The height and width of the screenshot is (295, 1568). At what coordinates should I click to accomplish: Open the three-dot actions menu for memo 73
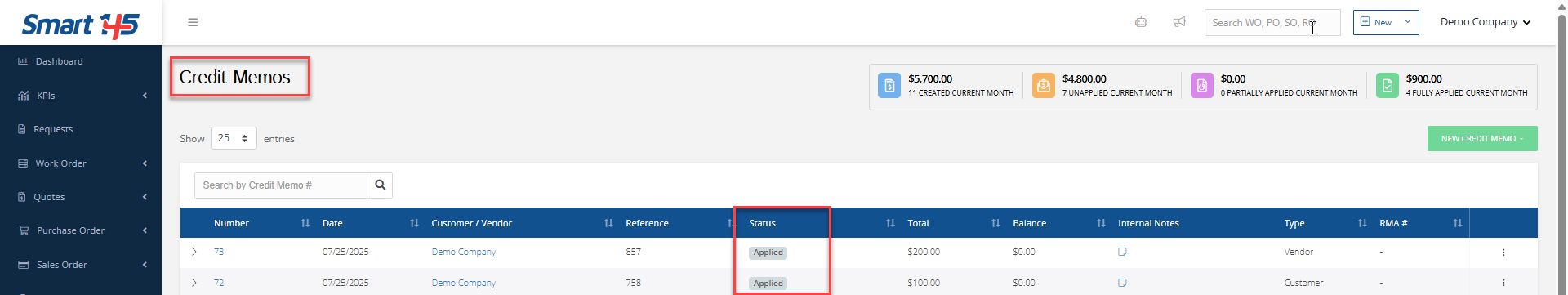[x=1503, y=253]
